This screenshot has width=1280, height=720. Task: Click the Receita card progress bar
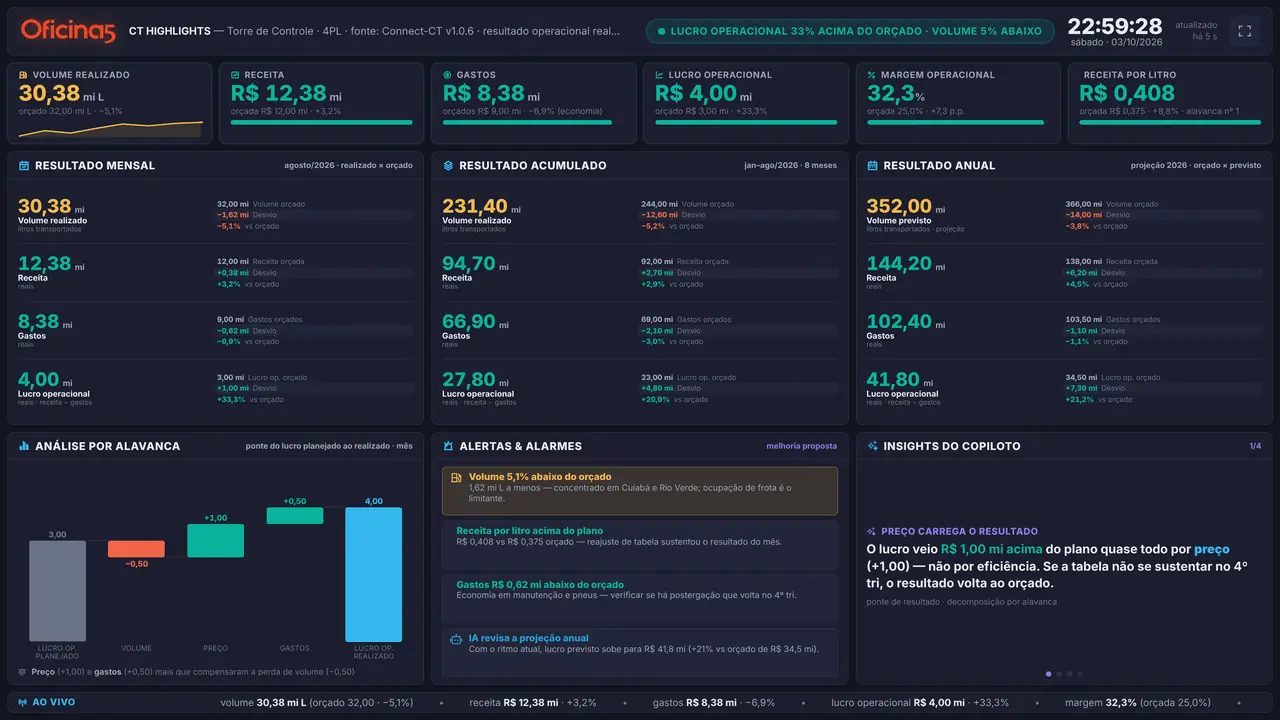(x=321, y=122)
